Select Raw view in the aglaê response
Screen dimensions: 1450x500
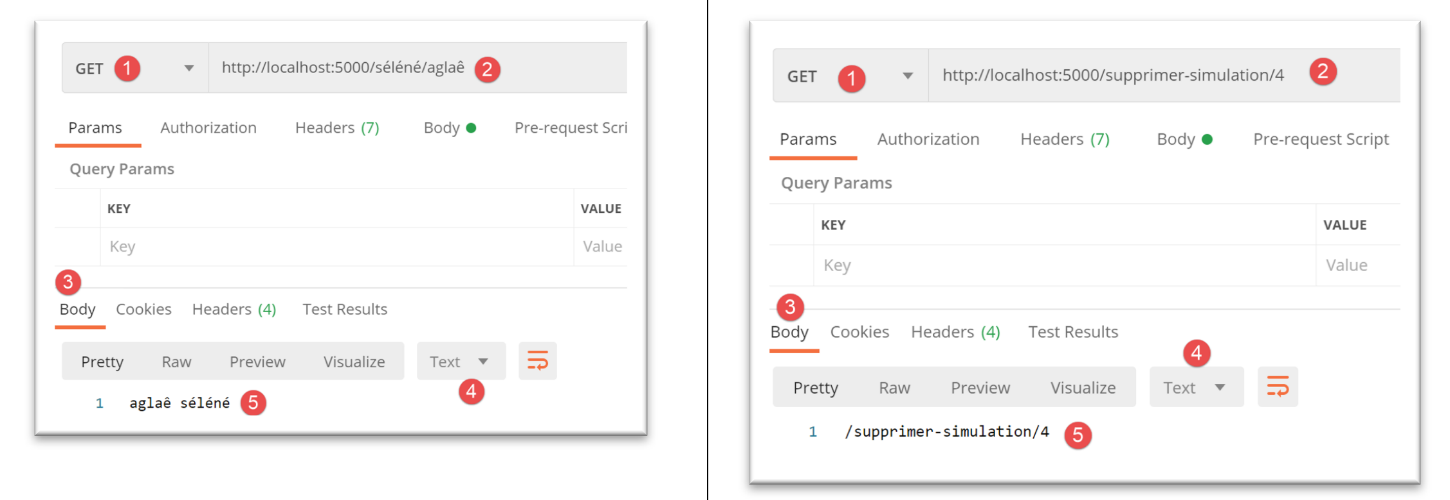pos(176,362)
